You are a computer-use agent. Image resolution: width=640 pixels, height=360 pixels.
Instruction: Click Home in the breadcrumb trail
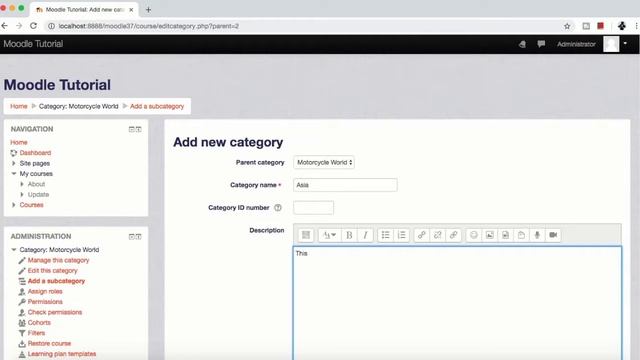19,106
